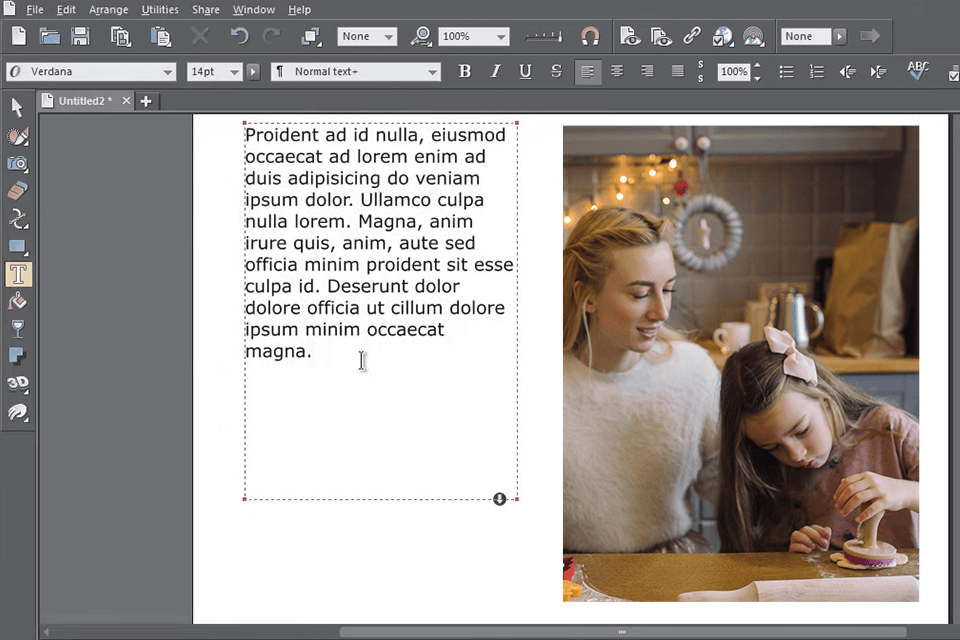Apply numbered list formatting
The width and height of the screenshot is (960, 640).
[x=817, y=72]
